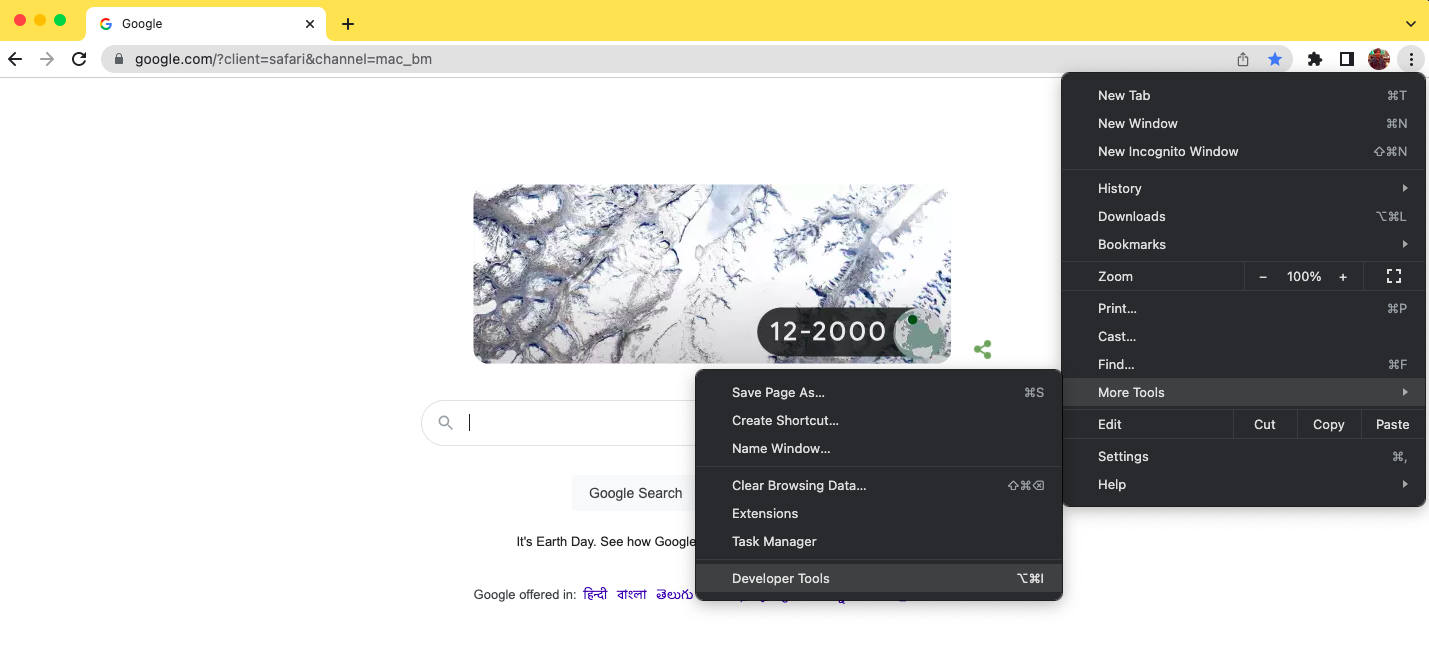Choose Clear Browsing Data option
The height and width of the screenshot is (652, 1429).
(799, 485)
